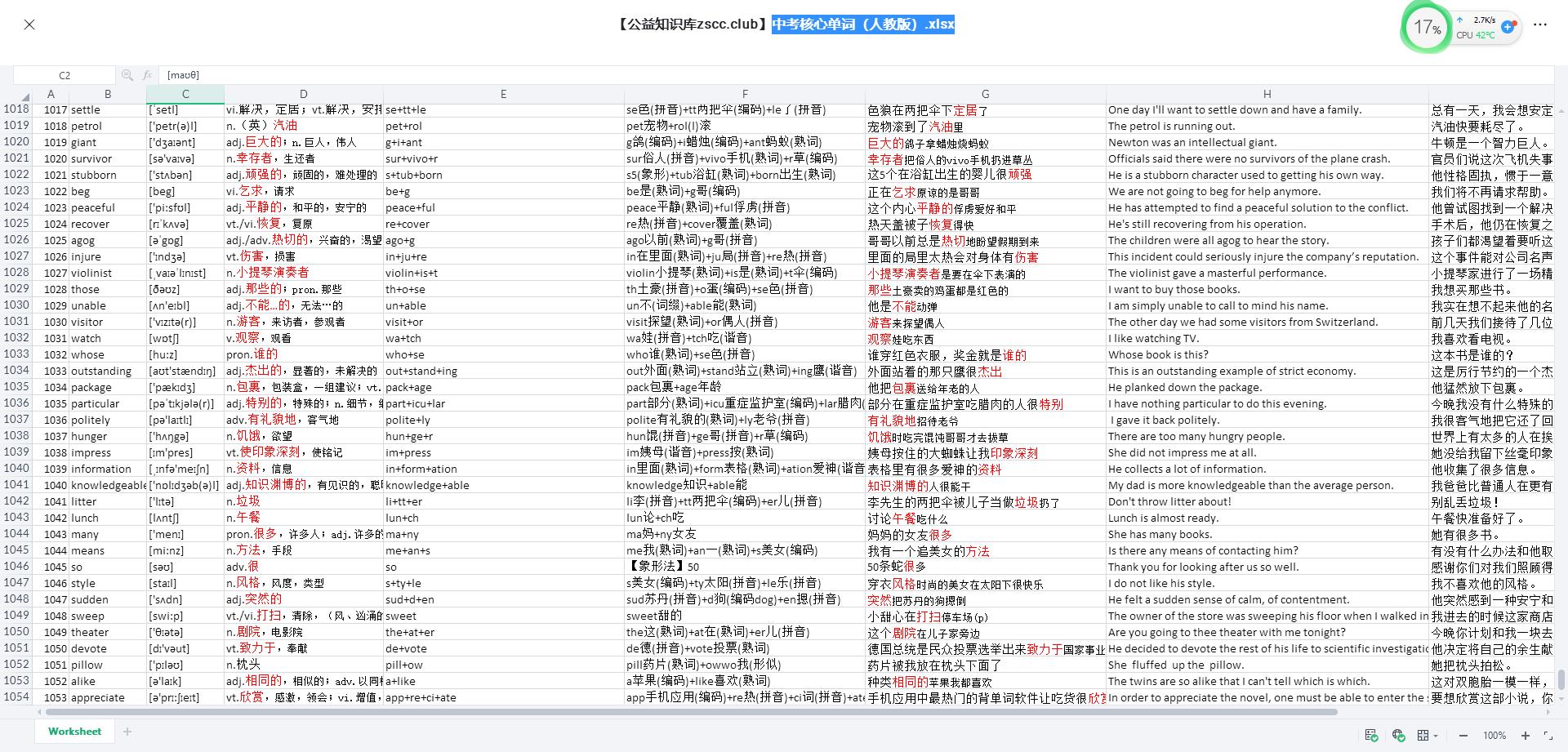
Task: Add a new sheet with the plus button
Action: pyautogui.click(x=127, y=732)
